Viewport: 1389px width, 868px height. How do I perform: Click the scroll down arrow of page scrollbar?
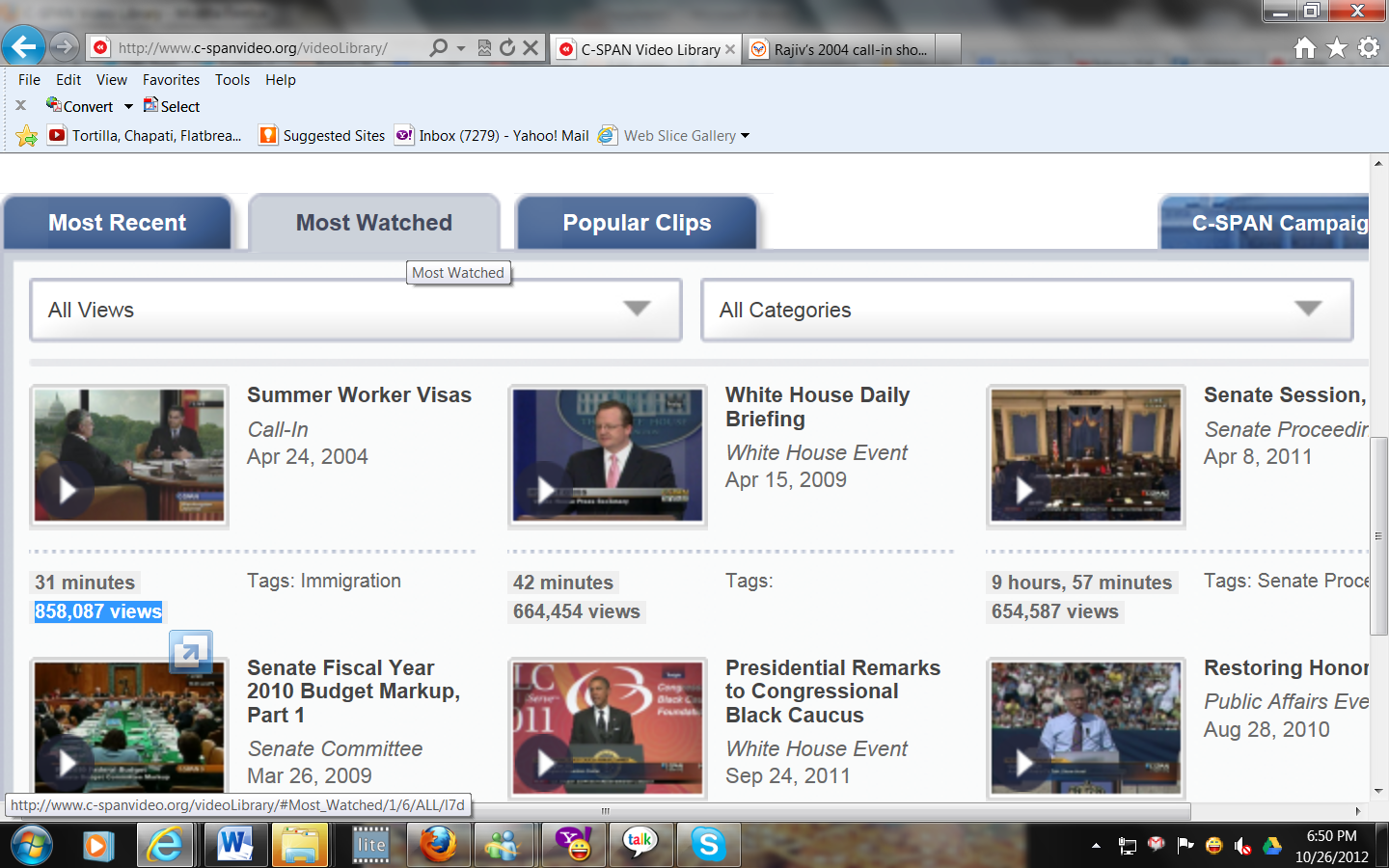[x=1377, y=791]
